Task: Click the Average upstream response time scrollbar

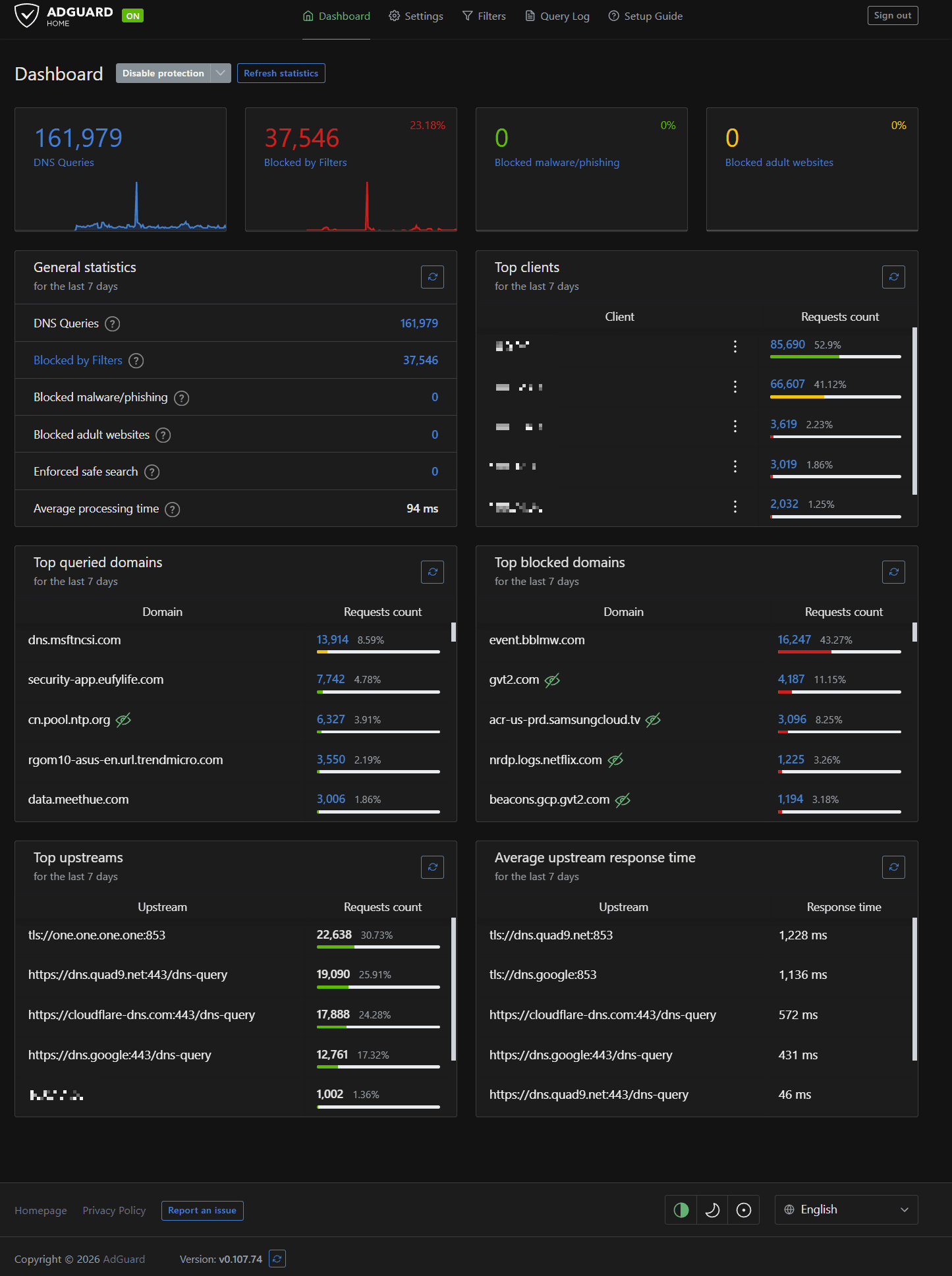Action: 914,989
